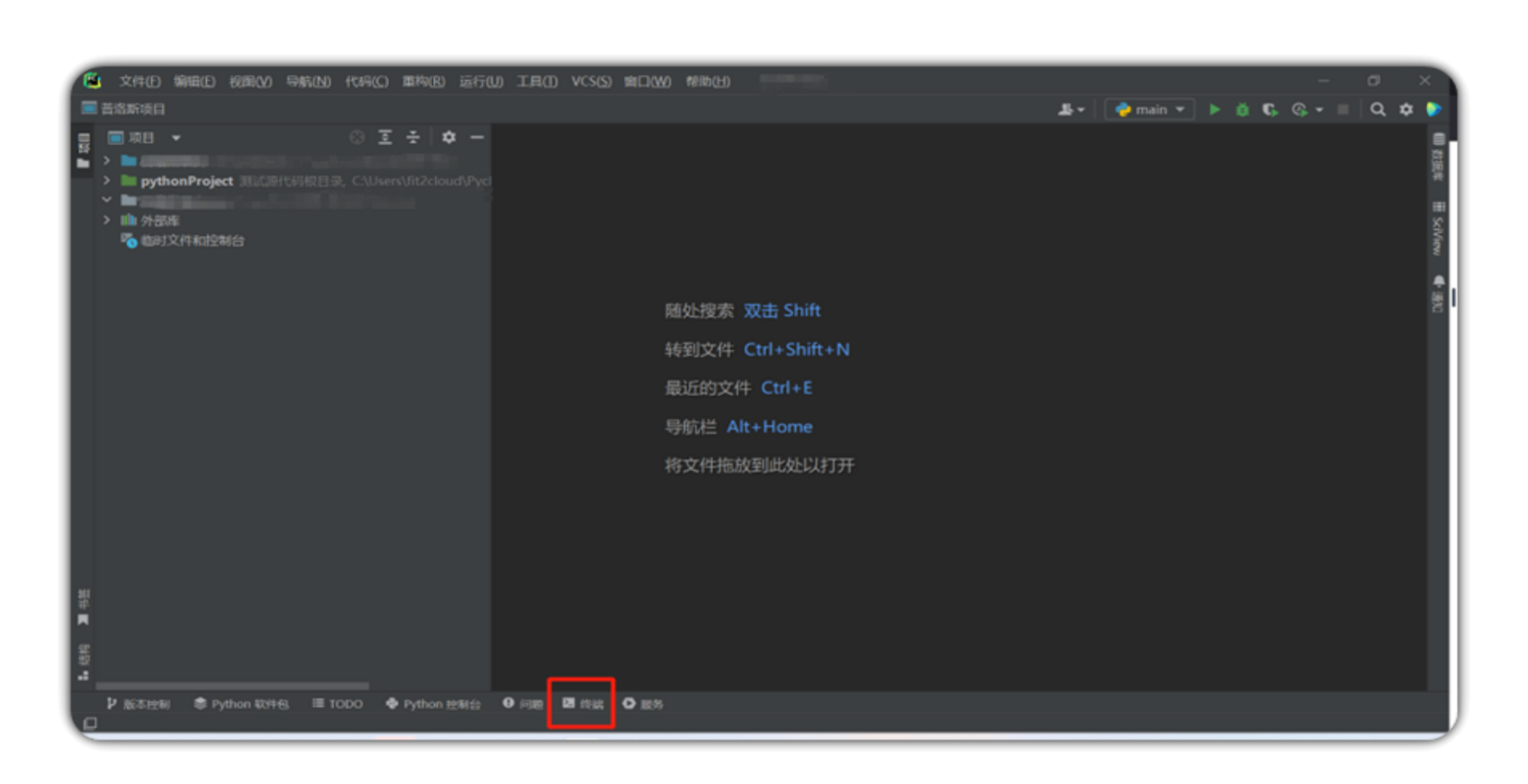
Task: Expand the pythonProject folder
Action: (x=107, y=181)
